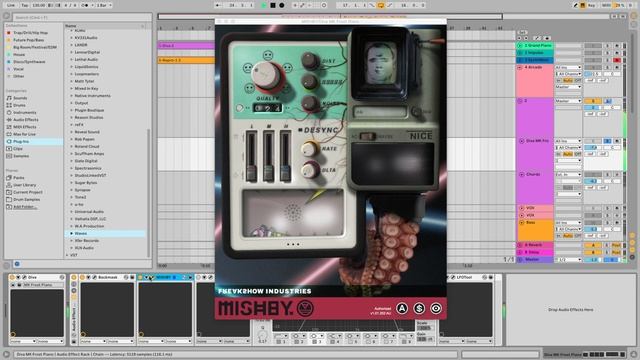Open Chords track Ext. In dropdown
Image resolution: width=640 pixels, height=360 pixels.
tap(568, 174)
